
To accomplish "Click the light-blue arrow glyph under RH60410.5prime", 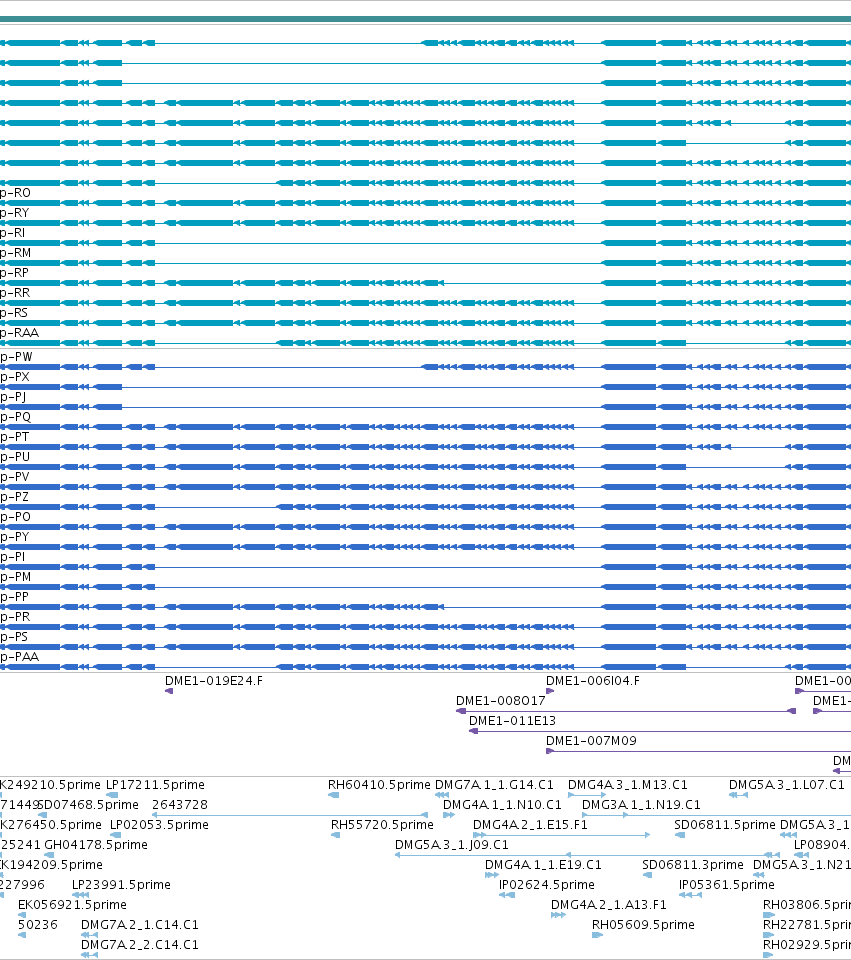I will 334,795.
